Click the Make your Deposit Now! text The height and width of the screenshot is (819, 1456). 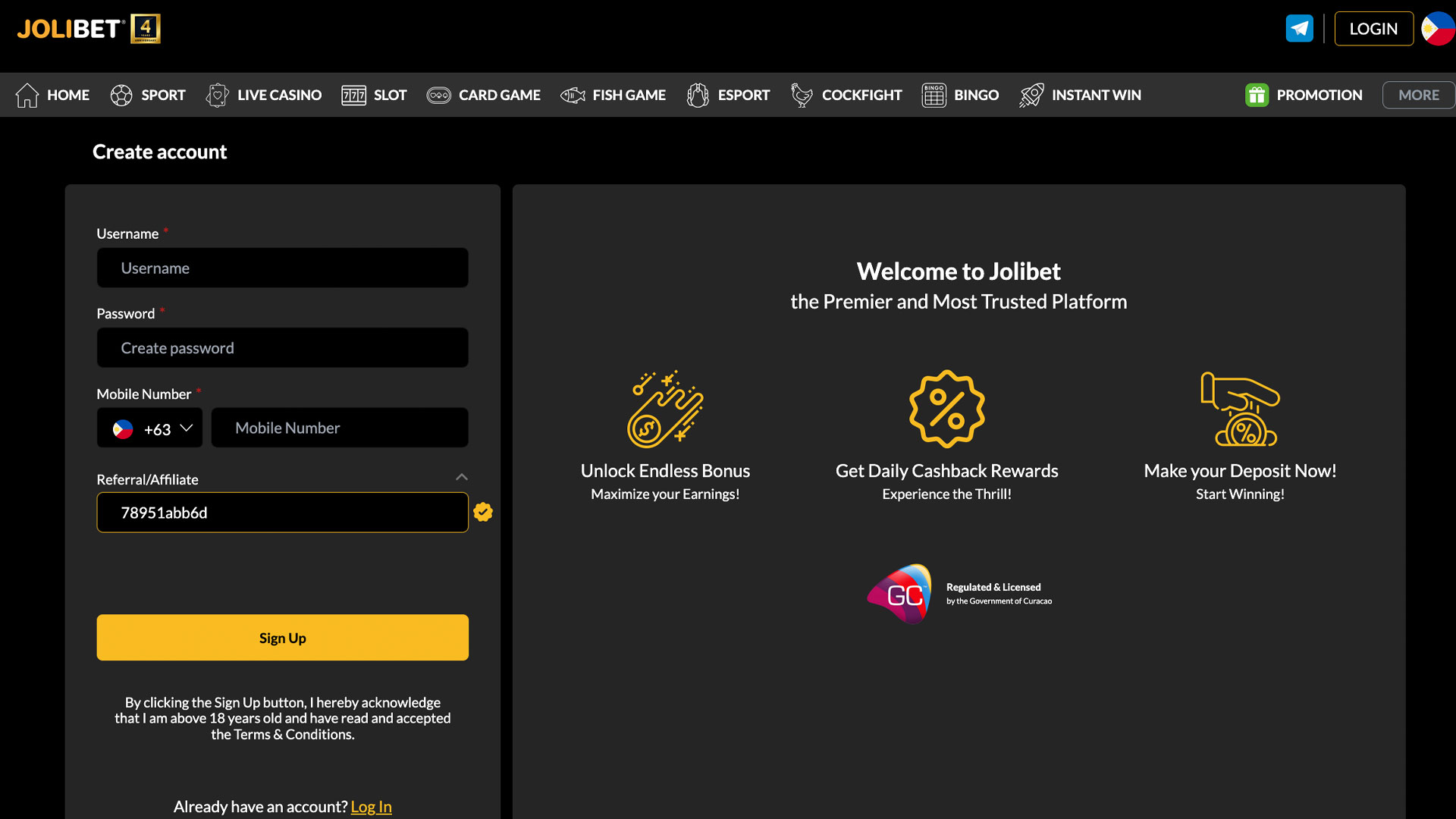1240,470
